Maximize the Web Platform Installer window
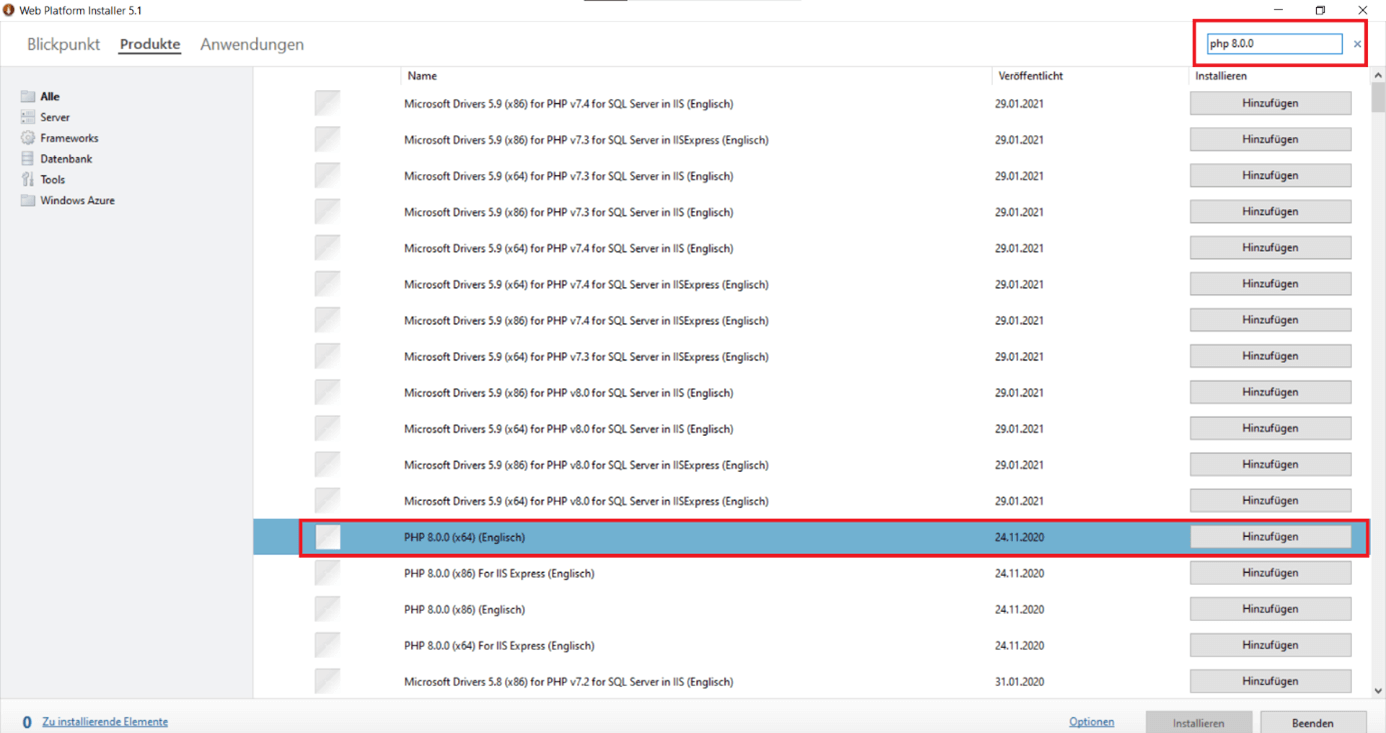The height and width of the screenshot is (733, 1386). pos(1320,10)
